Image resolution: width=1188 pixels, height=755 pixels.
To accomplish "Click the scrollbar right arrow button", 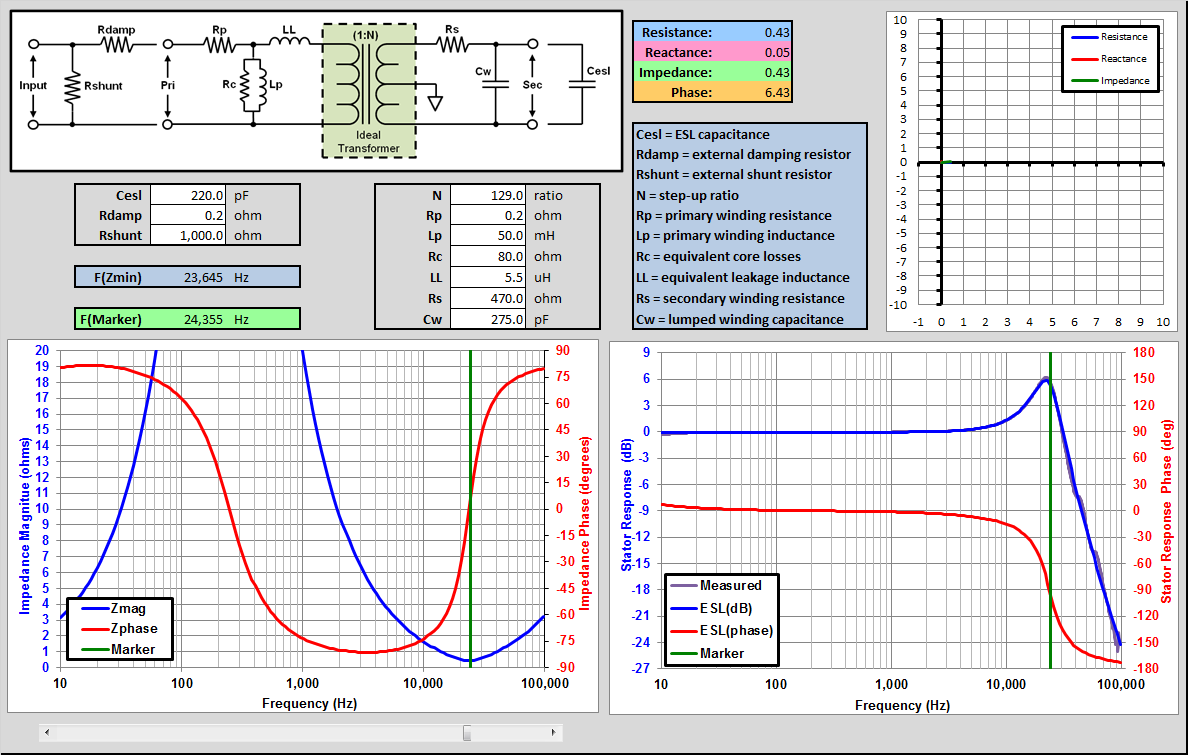I will click(x=553, y=732).
